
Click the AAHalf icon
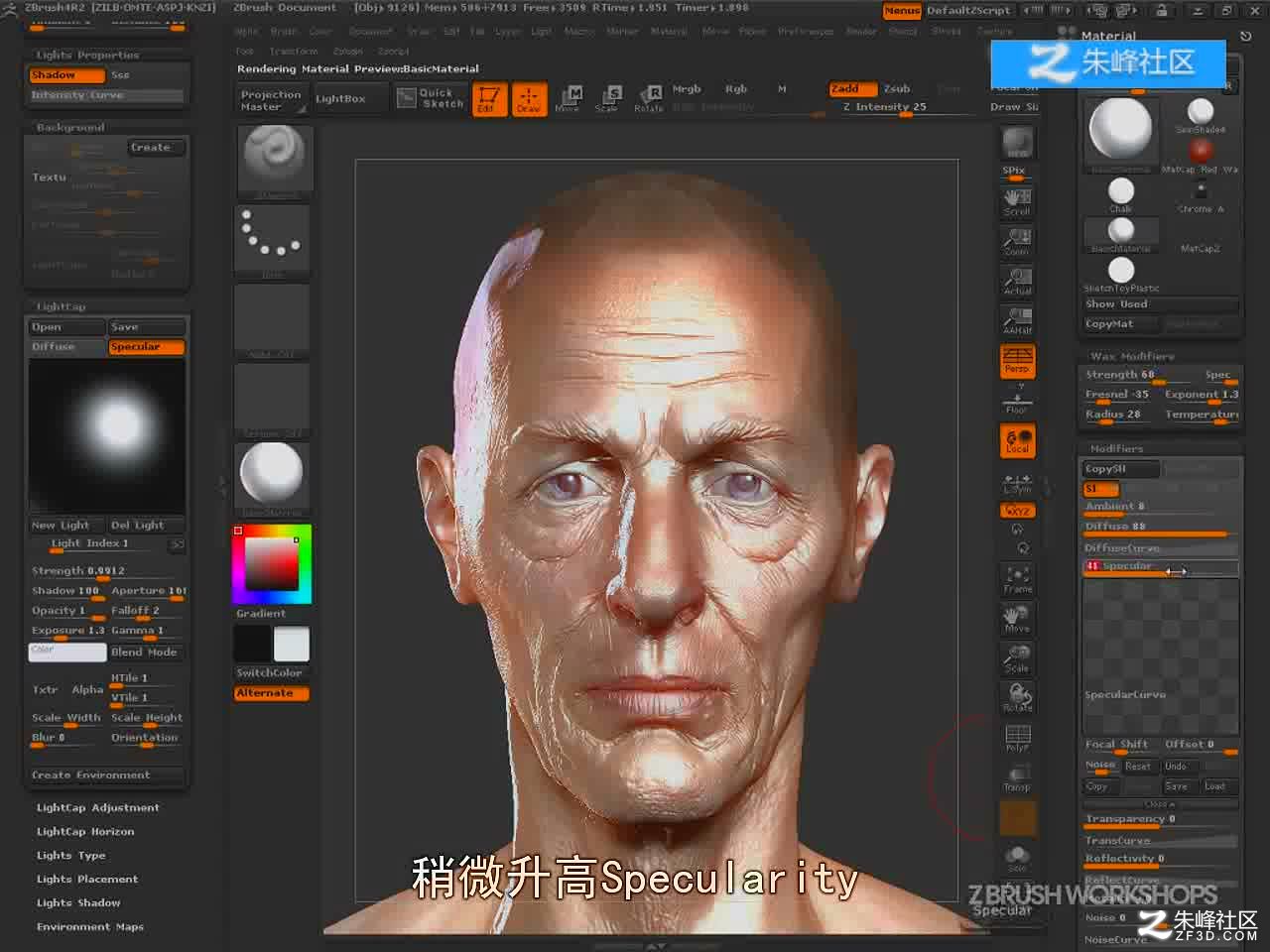(x=1017, y=320)
